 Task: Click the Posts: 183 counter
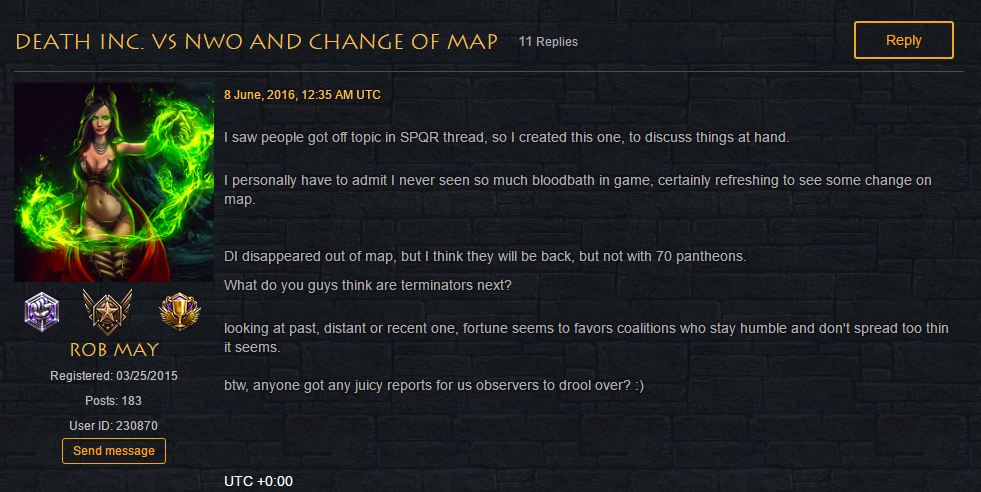click(x=113, y=401)
